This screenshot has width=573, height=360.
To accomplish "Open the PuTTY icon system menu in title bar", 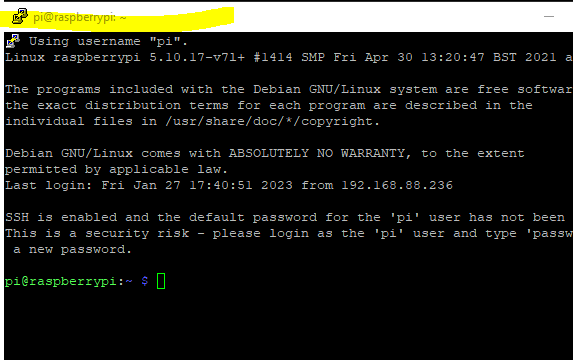I will coord(20,16).
